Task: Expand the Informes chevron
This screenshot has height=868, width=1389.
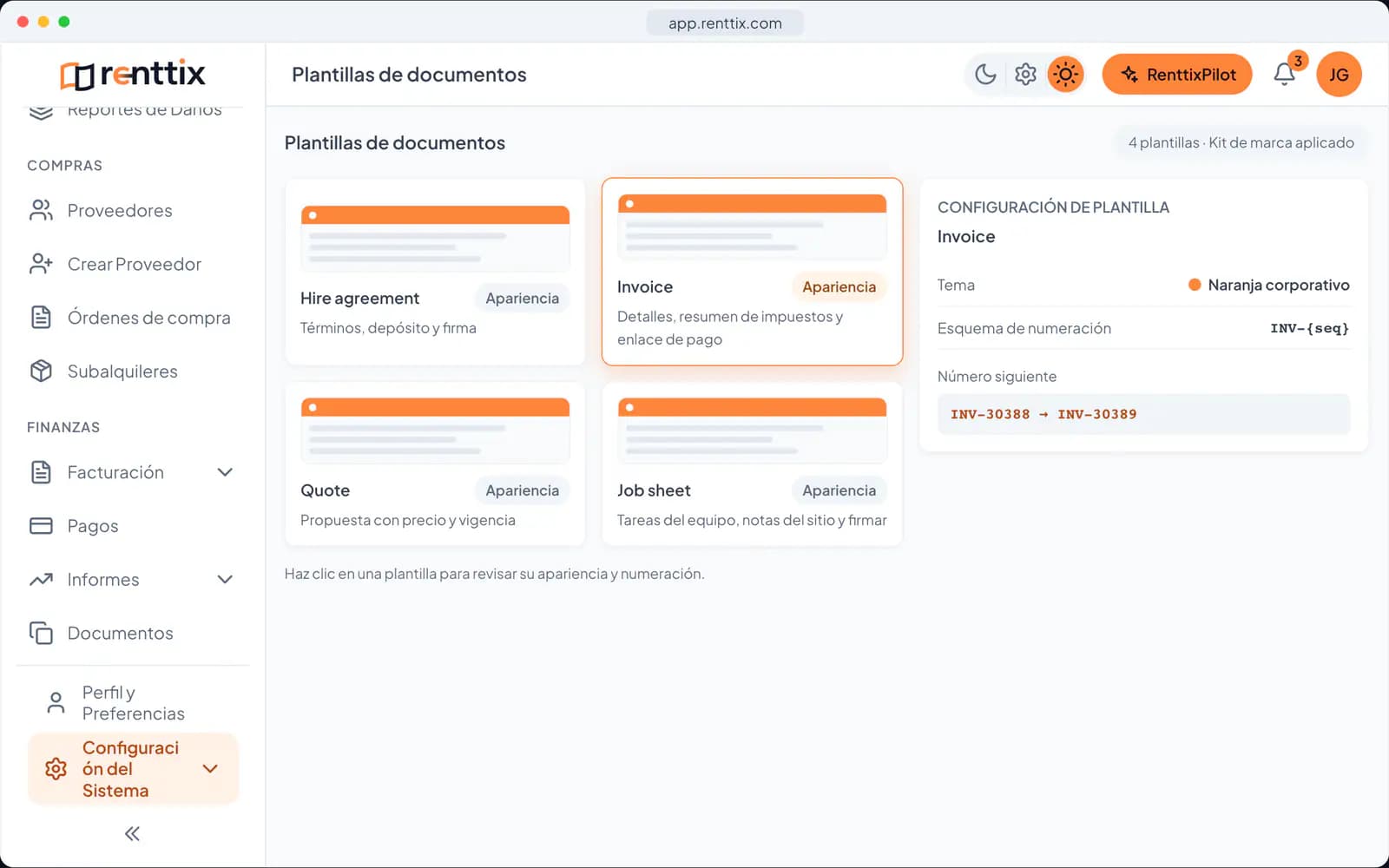Action: (x=225, y=580)
